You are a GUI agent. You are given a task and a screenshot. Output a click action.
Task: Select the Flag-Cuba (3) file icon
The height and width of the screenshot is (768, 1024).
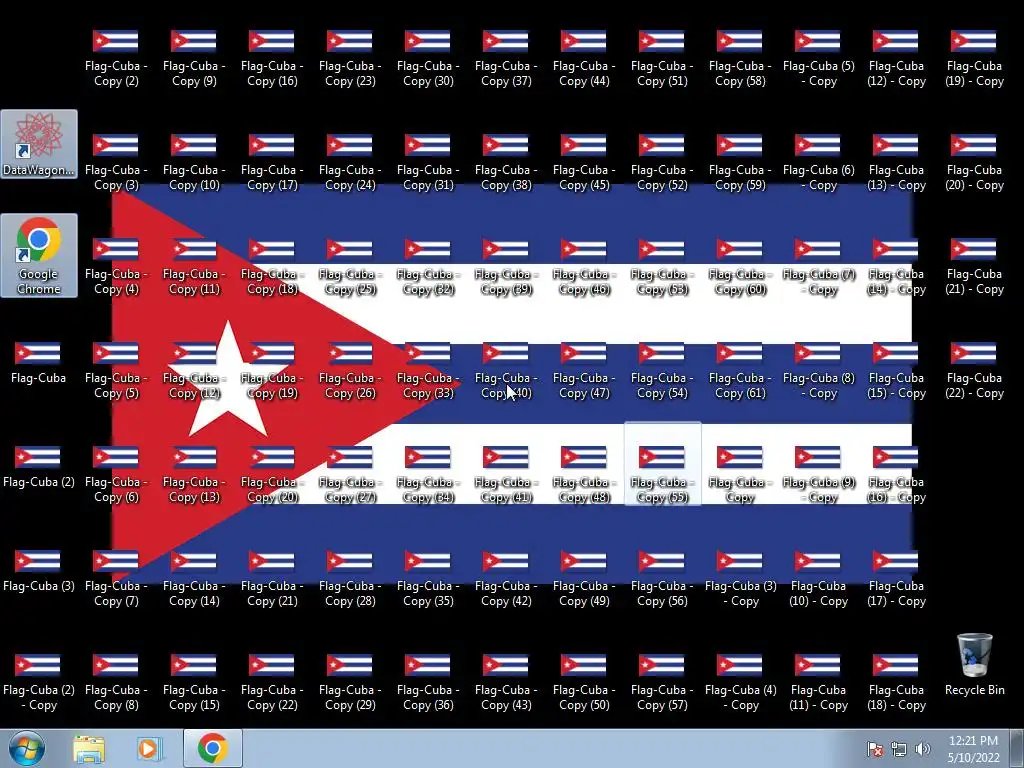coord(38,571)
